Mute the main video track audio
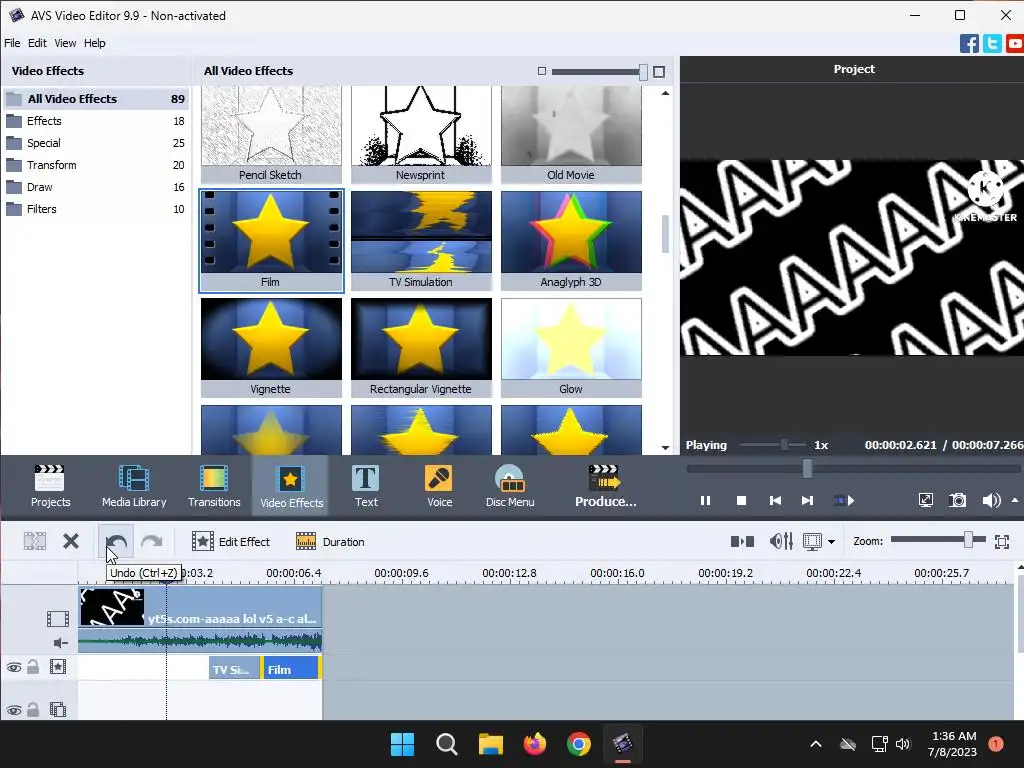This screenshot has height=768, width=1024. (x=60, y=643)
